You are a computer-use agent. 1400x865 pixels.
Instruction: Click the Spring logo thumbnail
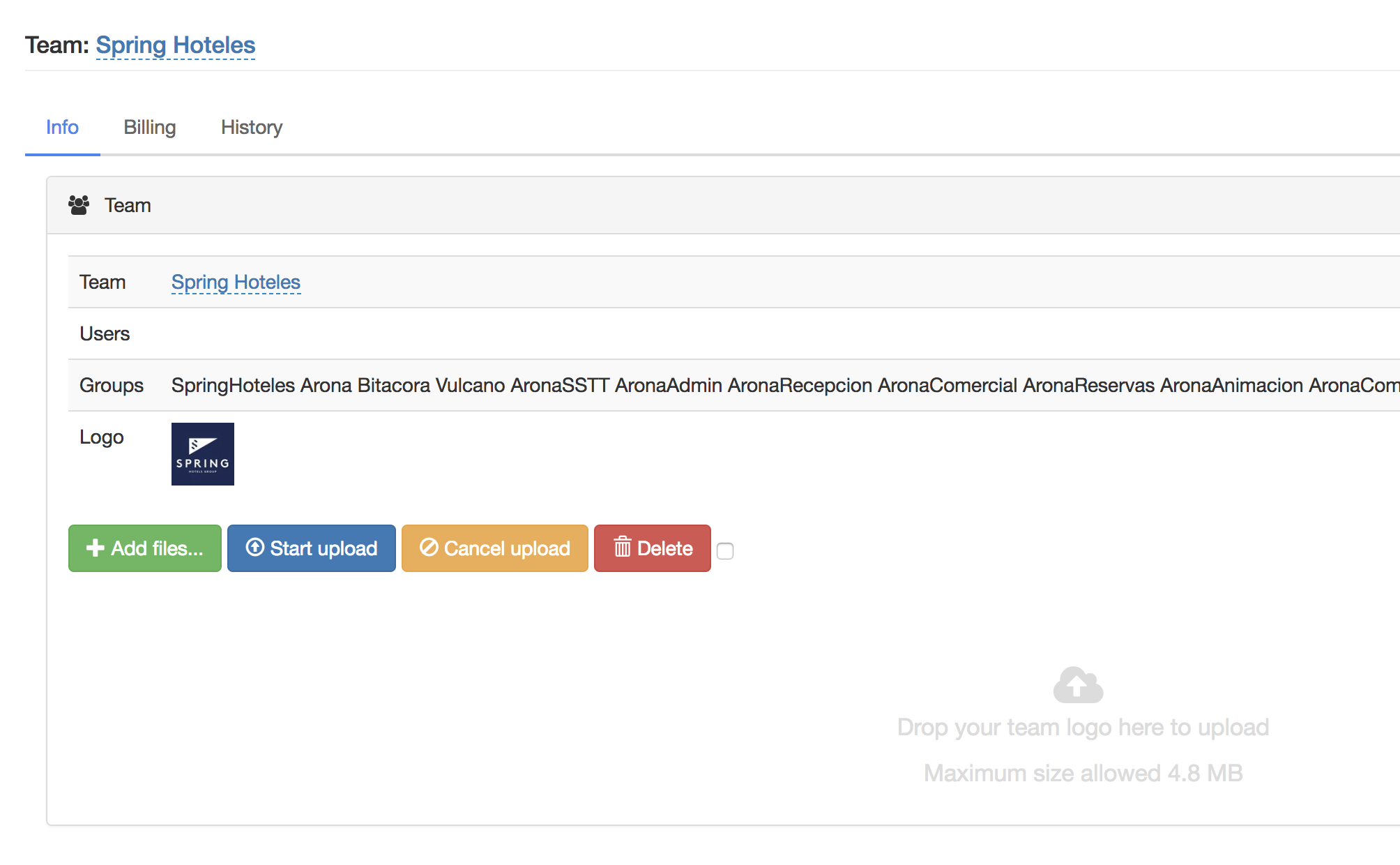point(203,454)
